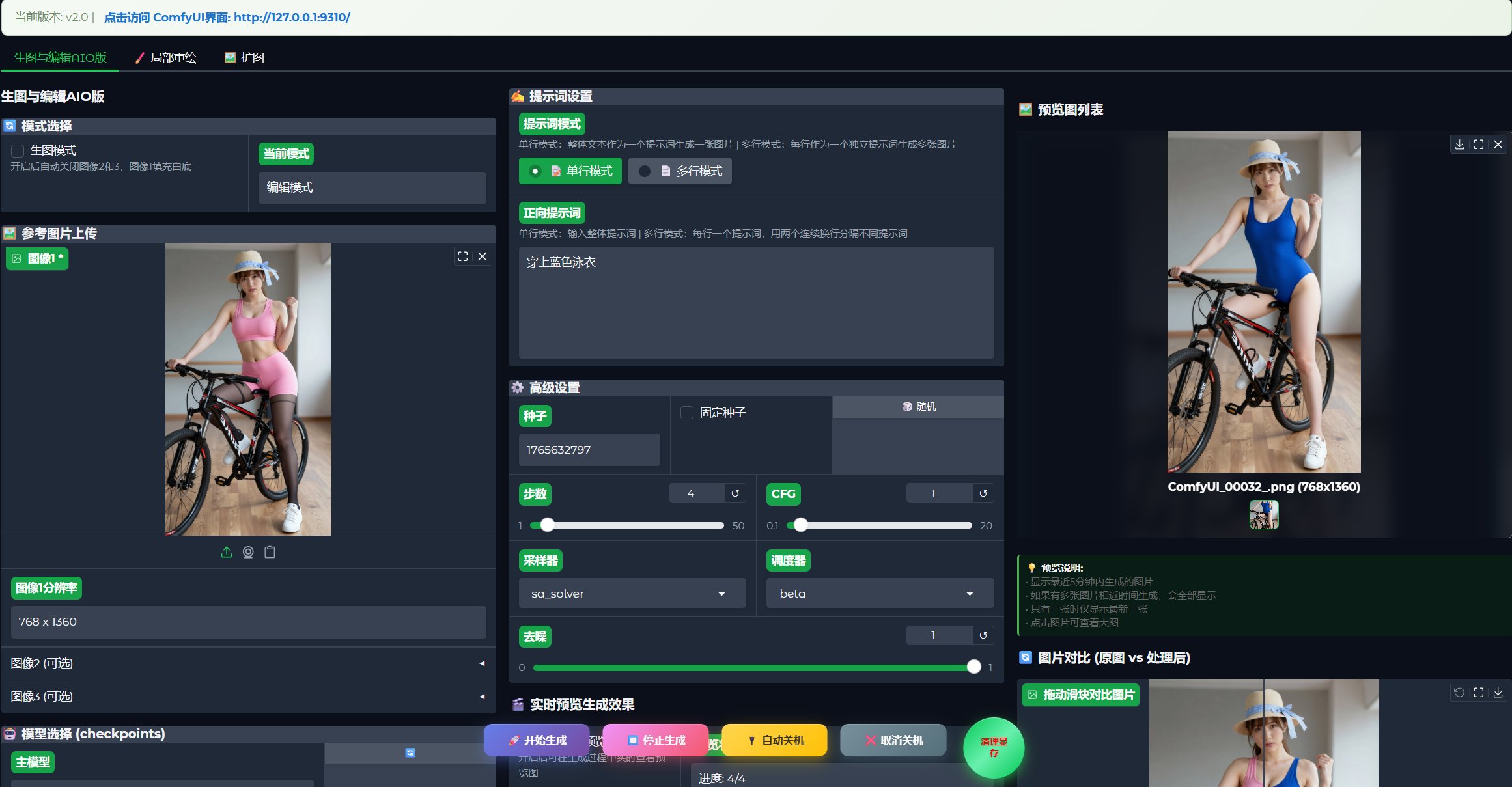Expand image 1 to fullscreen
Image resolution: width=1512 pixels, height=787 pixels.
(x=463, y=256)
